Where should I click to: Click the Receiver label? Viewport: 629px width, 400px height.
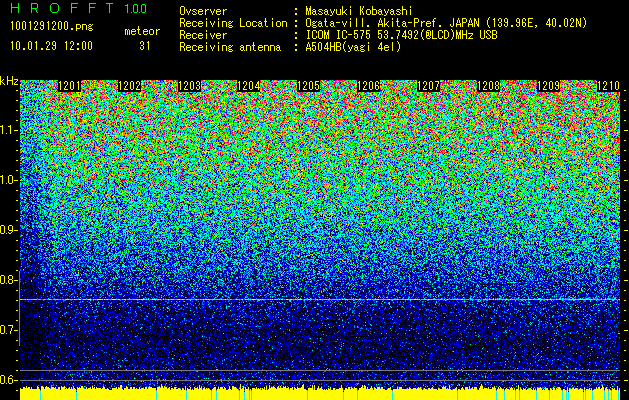203,35
